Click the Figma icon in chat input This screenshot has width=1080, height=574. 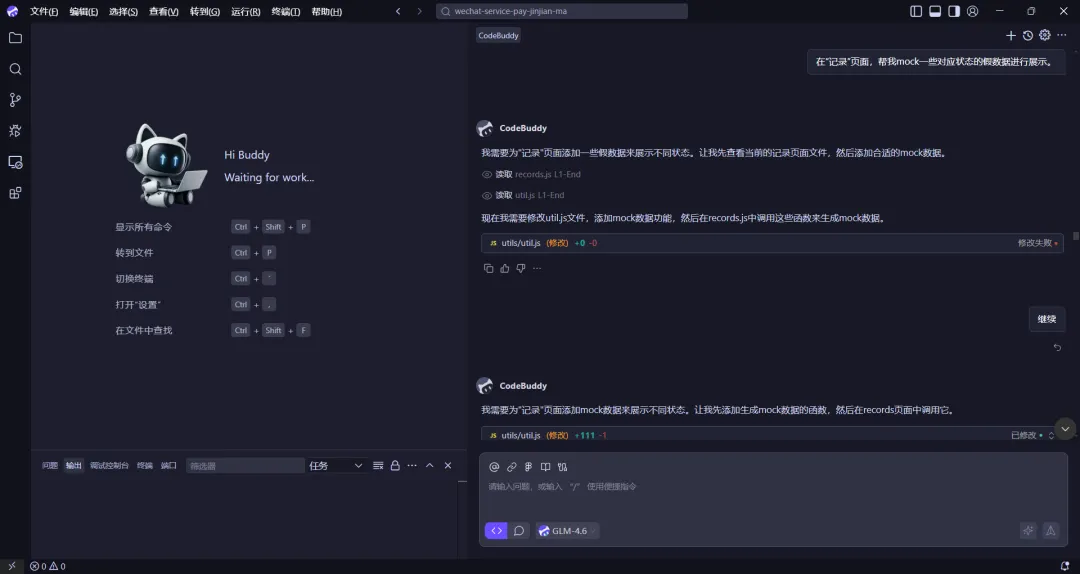(528, 467)
